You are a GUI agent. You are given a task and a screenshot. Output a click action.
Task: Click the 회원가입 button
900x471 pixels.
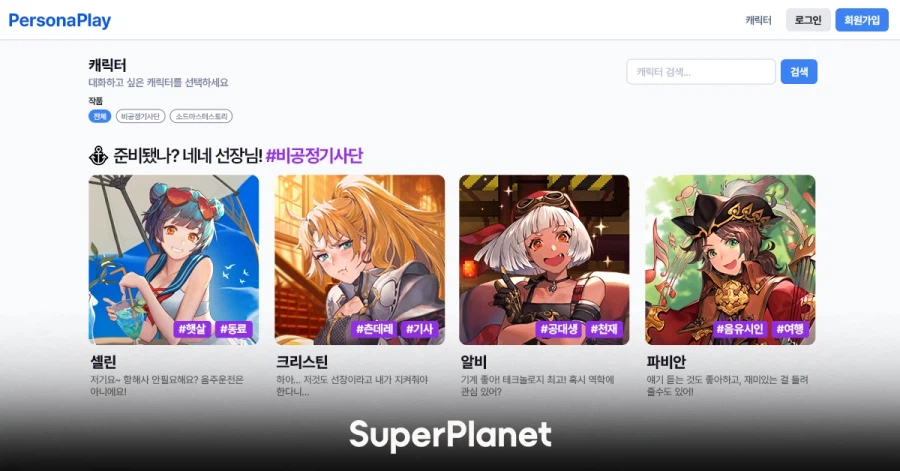(x=862, y=20)
